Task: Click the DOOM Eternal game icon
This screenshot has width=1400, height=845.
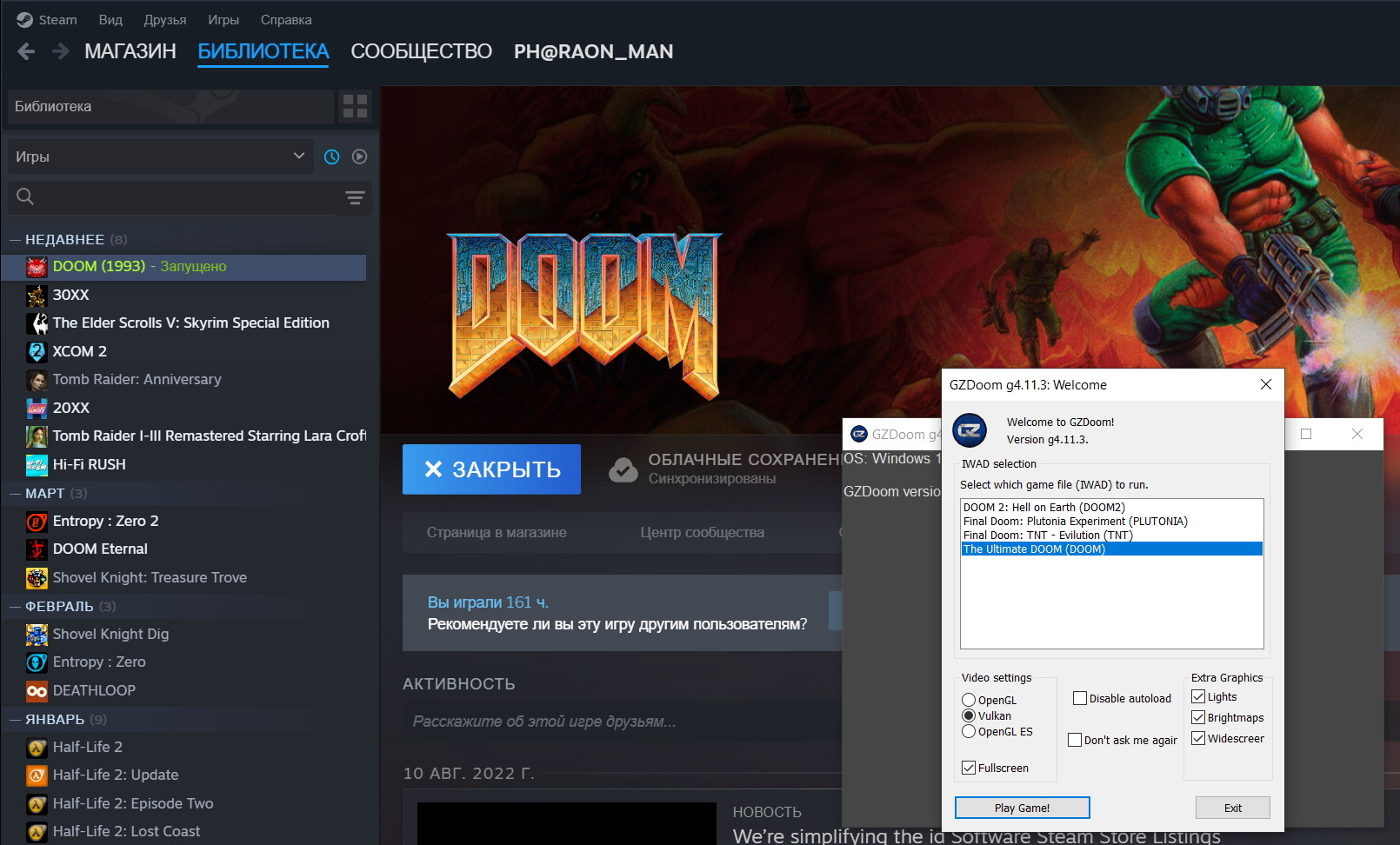Action: 37,549
